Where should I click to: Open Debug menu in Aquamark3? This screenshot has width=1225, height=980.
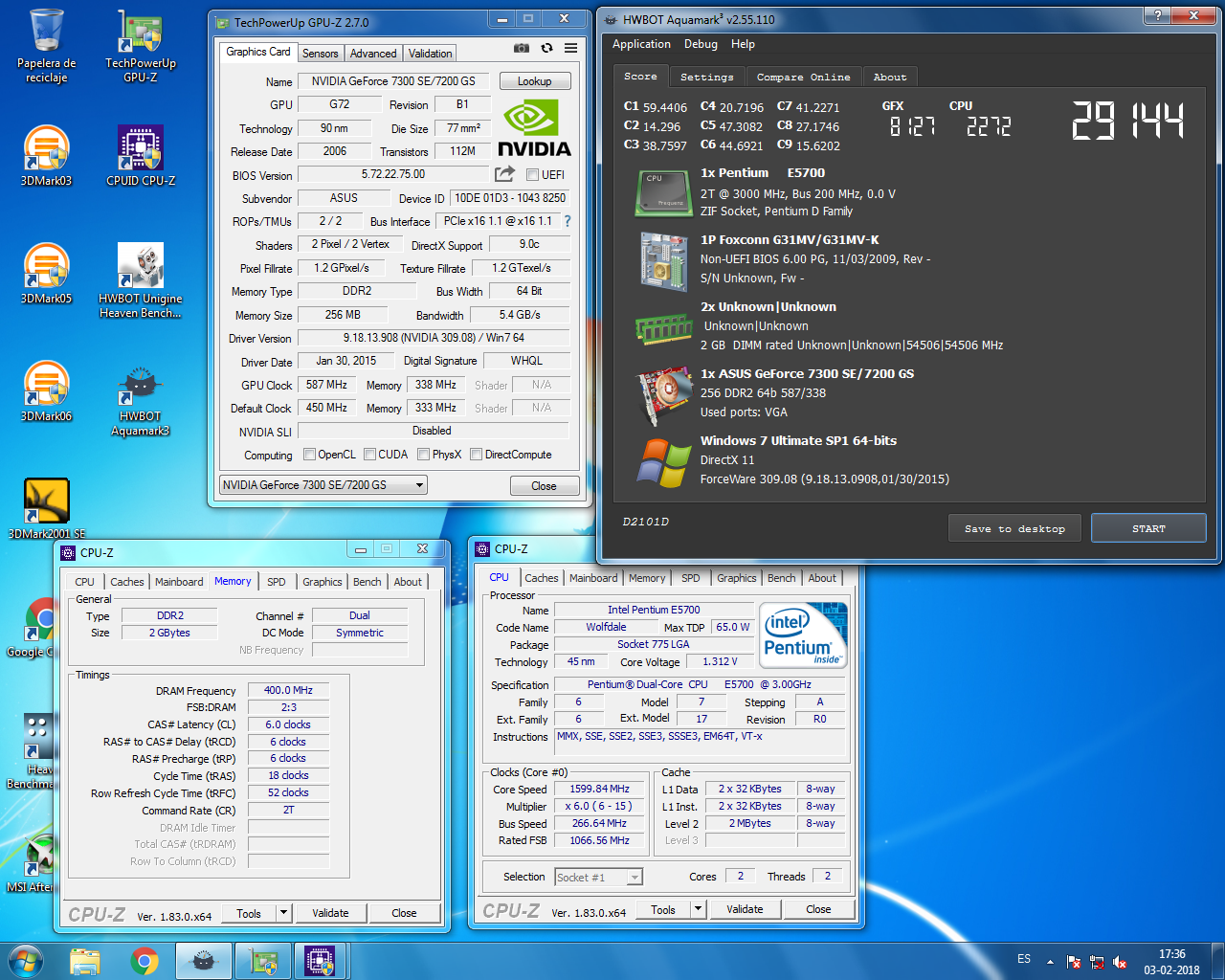701,44
